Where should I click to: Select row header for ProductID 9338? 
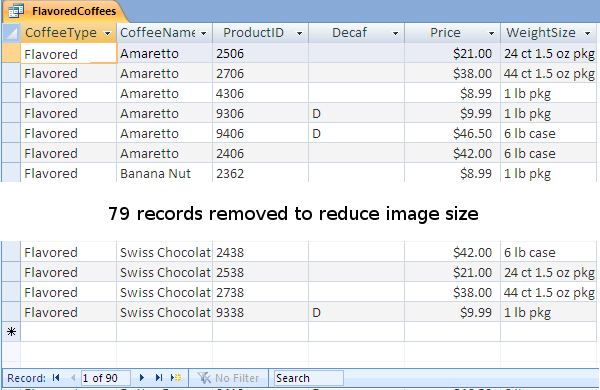click(11, 312)
